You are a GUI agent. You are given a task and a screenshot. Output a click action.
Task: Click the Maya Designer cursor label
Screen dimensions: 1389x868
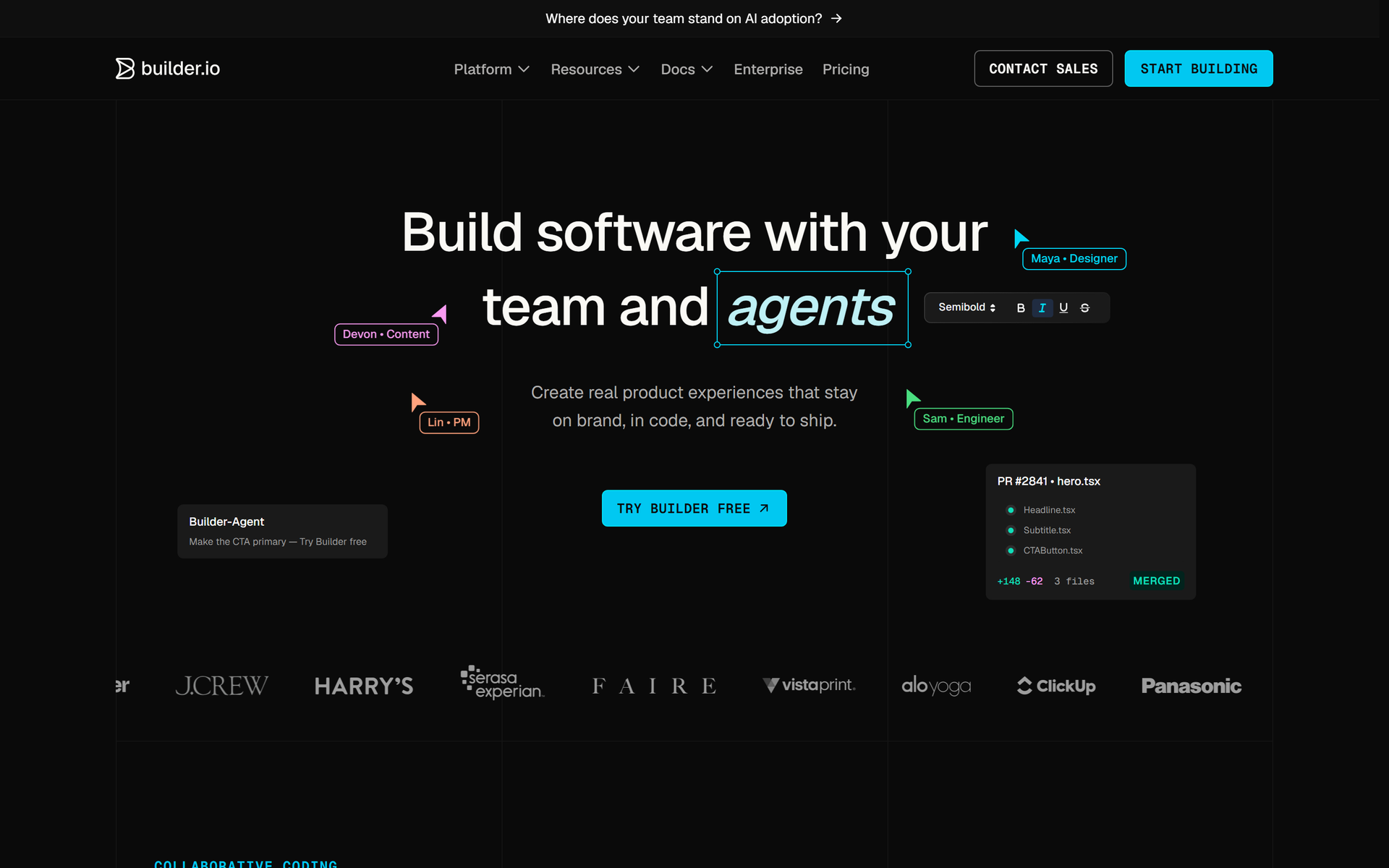1074,259
